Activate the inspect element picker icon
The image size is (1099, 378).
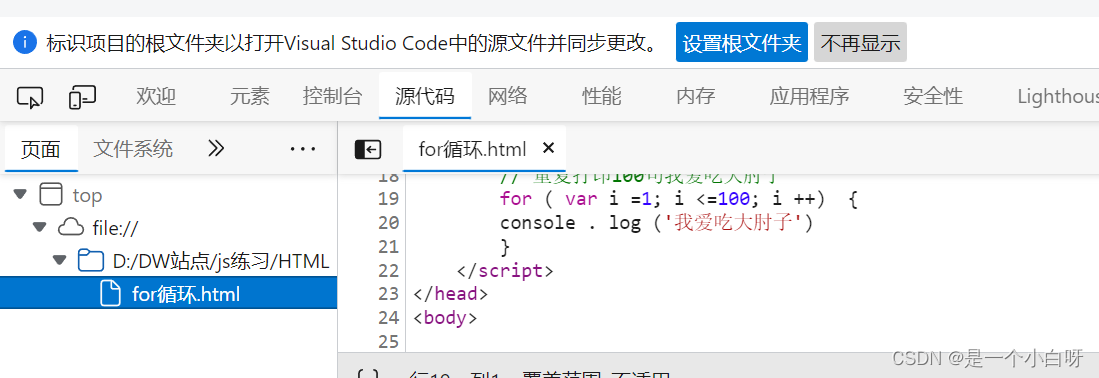tap(30, 97)
